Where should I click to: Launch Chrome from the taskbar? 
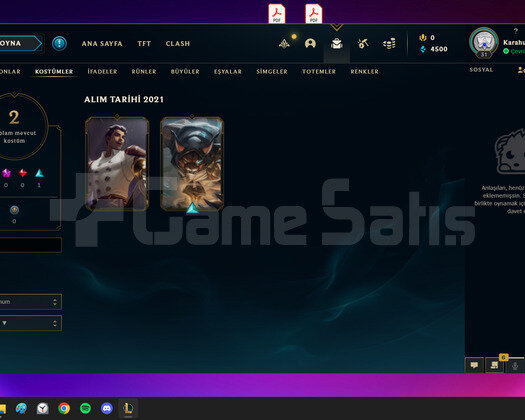point(64,408)
